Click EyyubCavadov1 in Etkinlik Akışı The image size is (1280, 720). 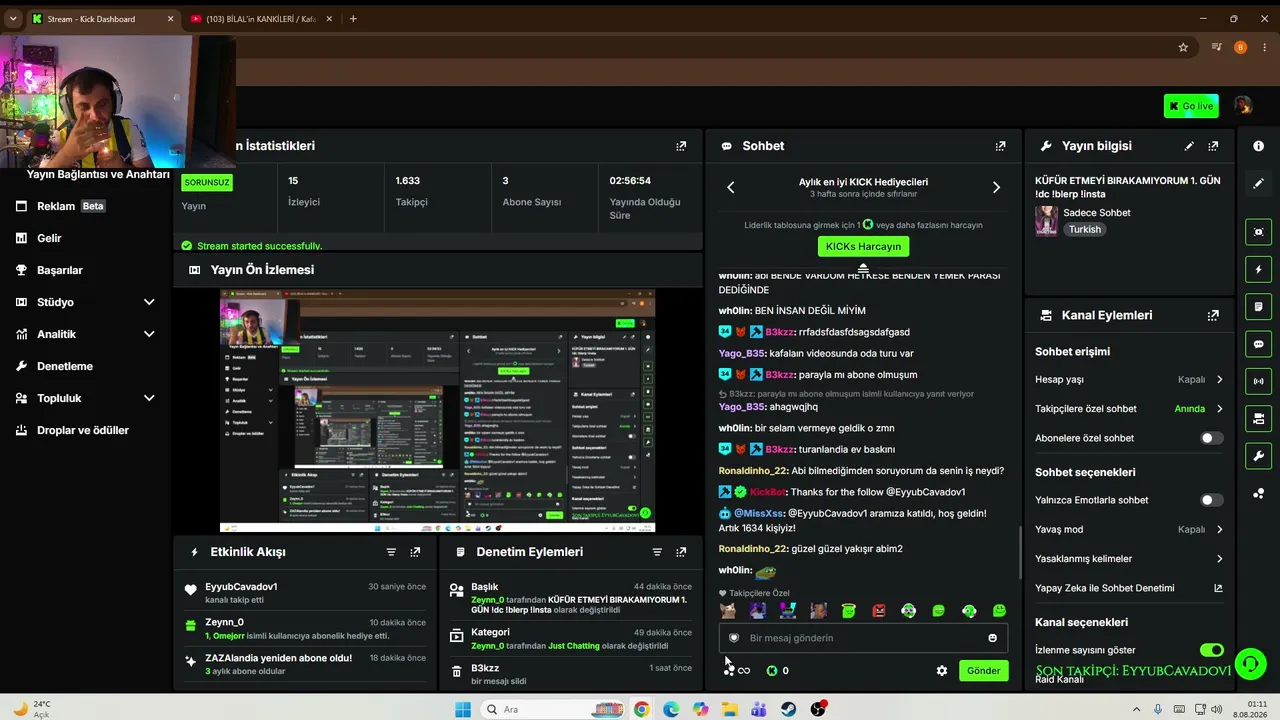tap(241, 587)
